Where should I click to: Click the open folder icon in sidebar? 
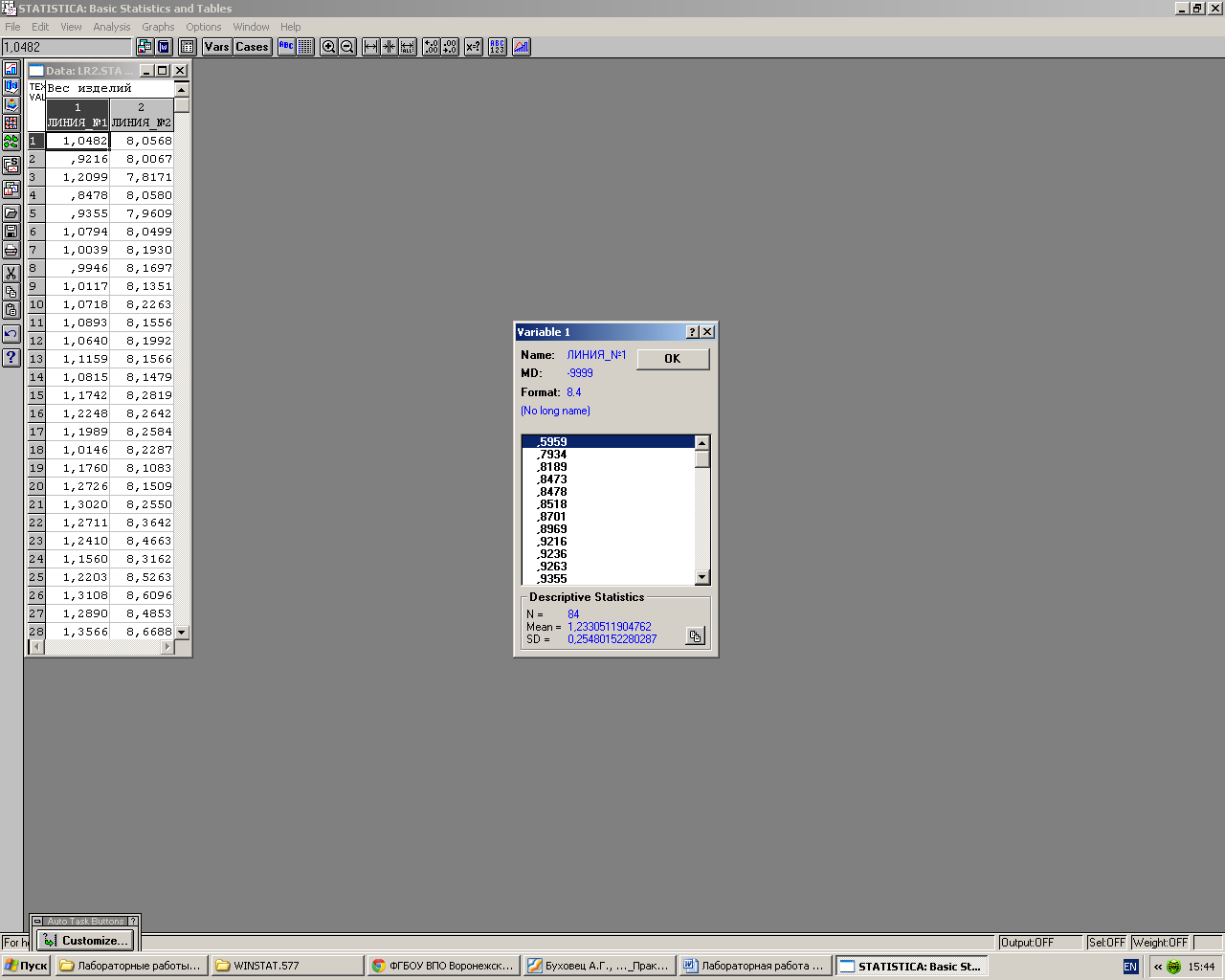click(11, 212)
